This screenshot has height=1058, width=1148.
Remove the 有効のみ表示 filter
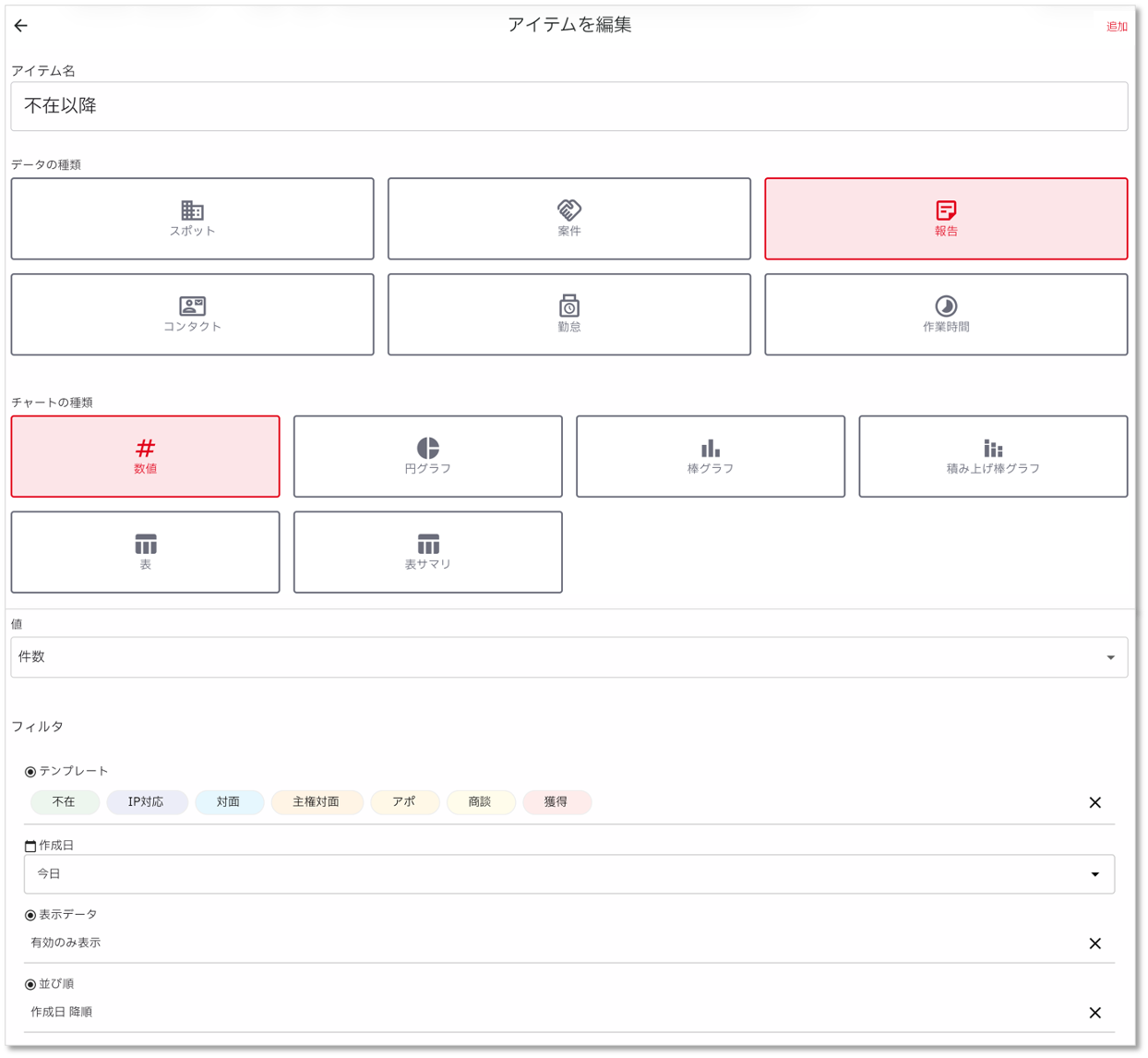pyautogui.click(x=1094, y=944)
